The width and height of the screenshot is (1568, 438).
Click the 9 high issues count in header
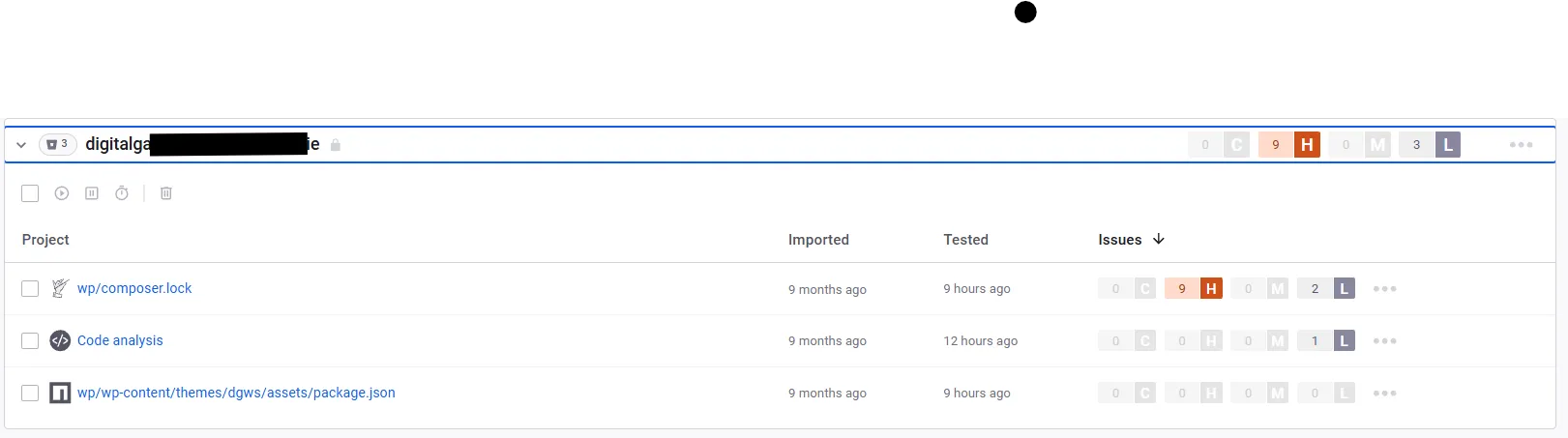[x=1276, y=145]
